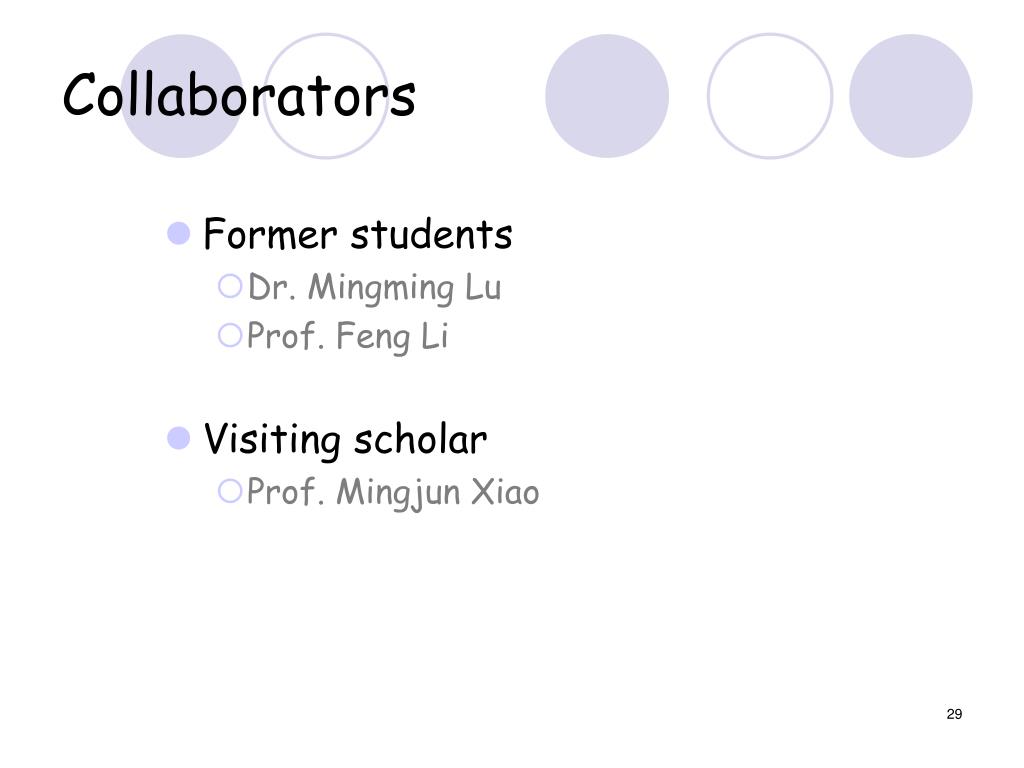Click hollow bullet next to Prof. Feng Li

point(230,336)
